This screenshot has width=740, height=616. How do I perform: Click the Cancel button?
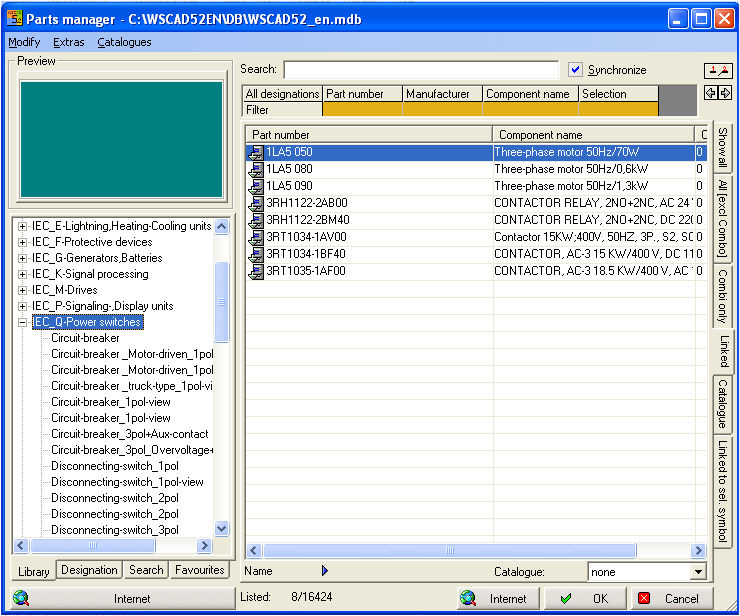[672, 599]
